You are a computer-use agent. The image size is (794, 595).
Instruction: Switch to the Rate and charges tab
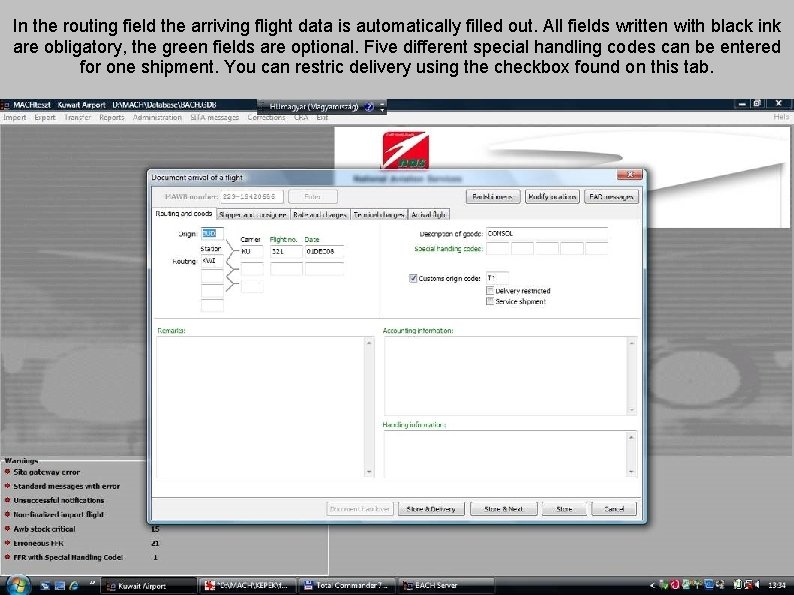tap(320, 215)
